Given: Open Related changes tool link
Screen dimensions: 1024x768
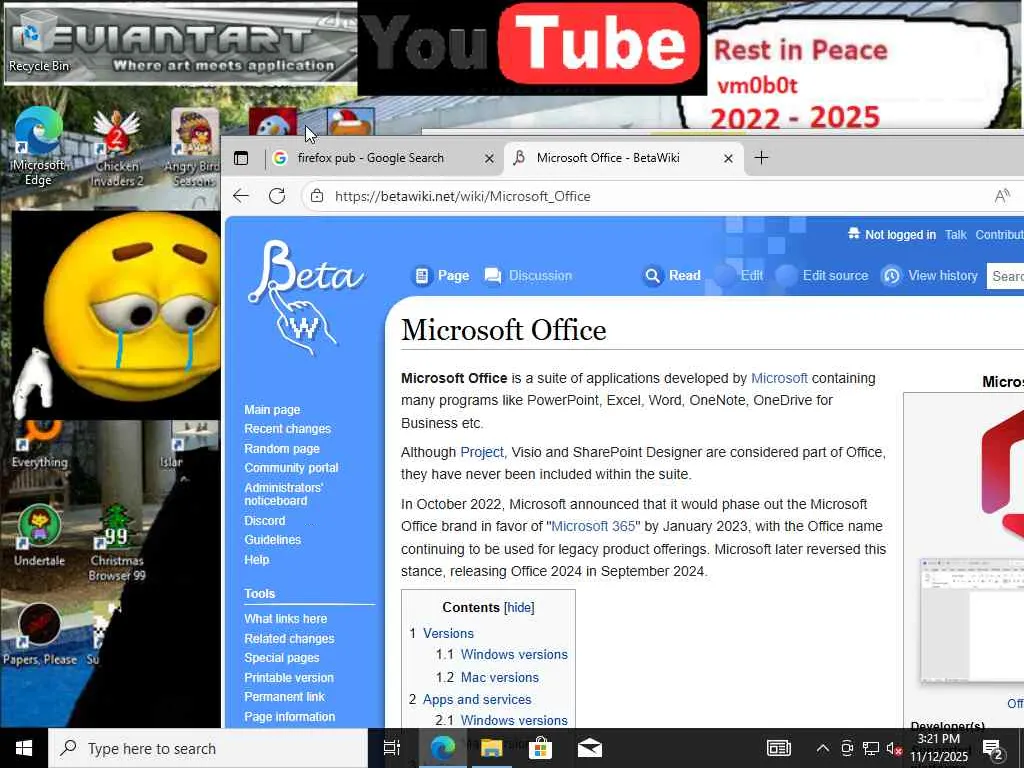Looking at the screenshot, I should tap(289, 639).
